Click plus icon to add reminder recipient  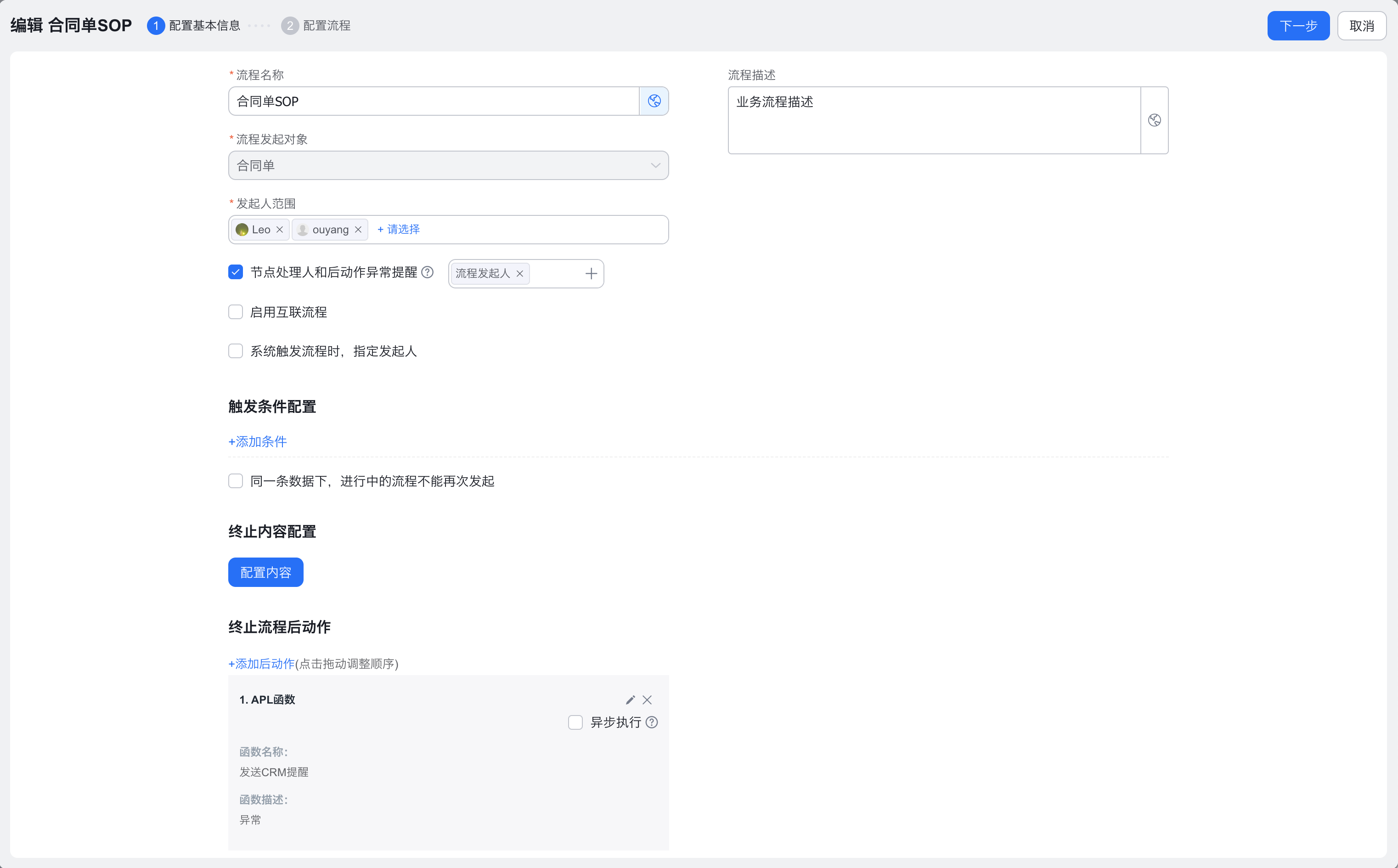[591, 274]
